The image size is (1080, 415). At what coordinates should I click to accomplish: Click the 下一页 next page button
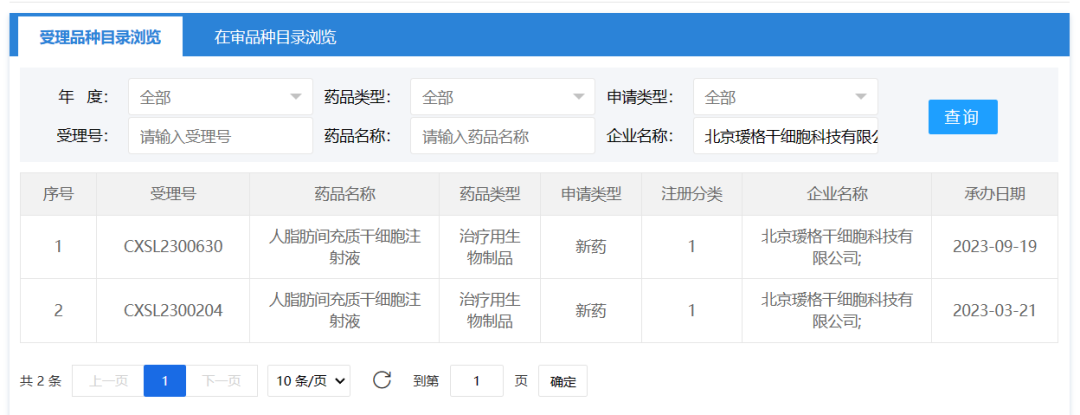pyautogui.click(x=221, y=380)
